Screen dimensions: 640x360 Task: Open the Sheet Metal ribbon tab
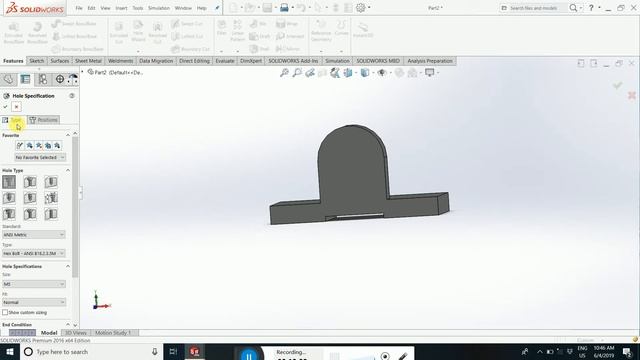(88, 61)
